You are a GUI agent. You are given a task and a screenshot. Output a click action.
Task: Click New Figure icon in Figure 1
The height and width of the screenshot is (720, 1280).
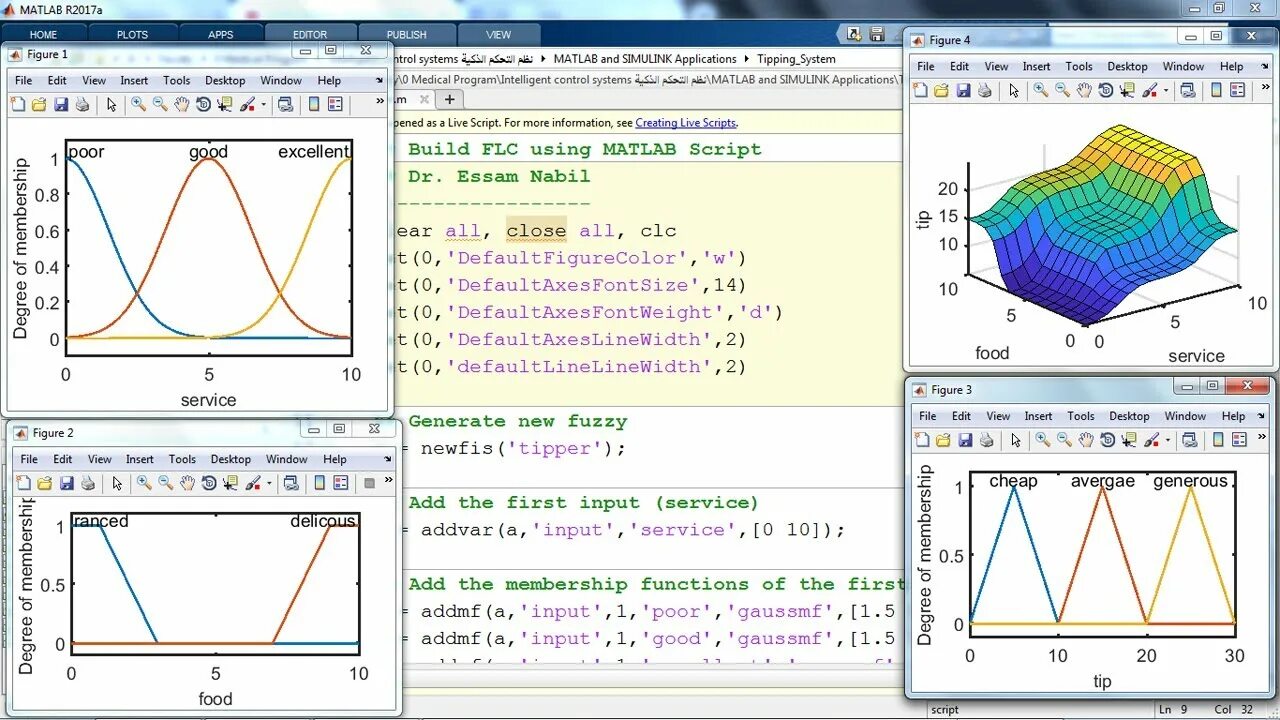[17, 104]
